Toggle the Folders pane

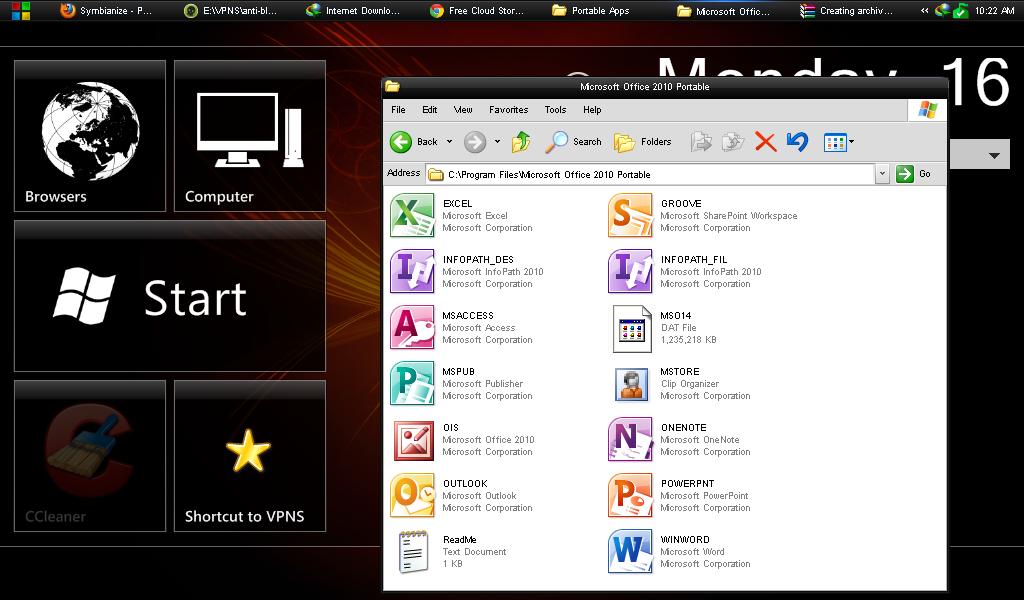coord(643,142)
